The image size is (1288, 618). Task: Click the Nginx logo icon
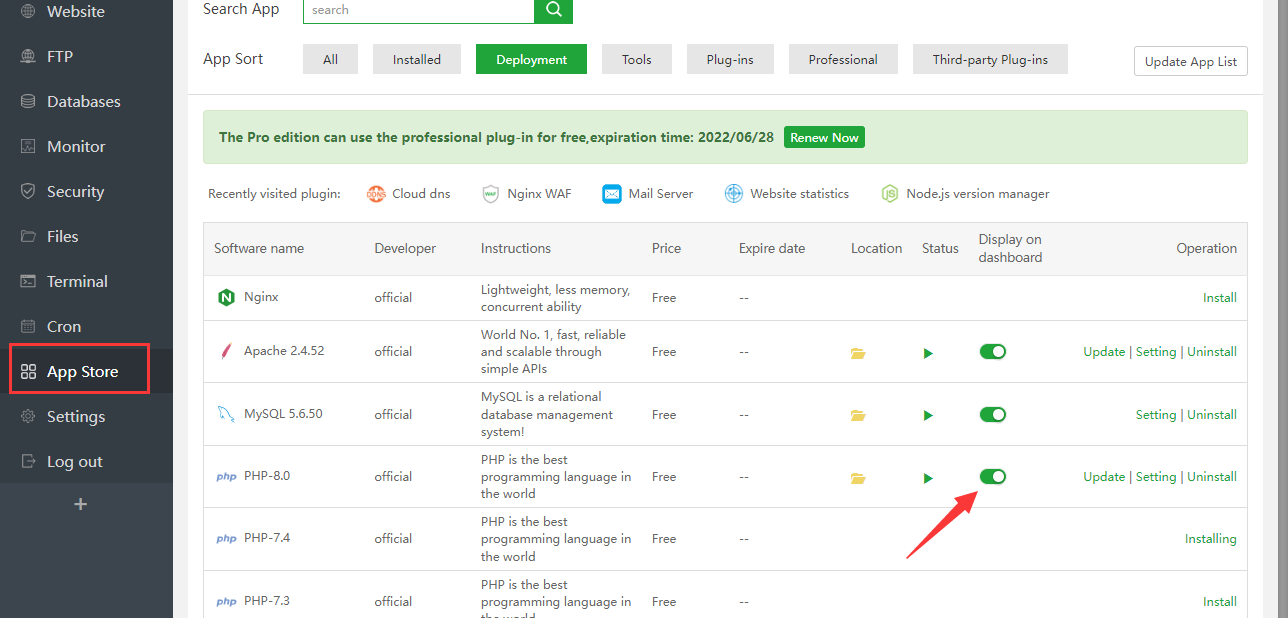[x=226, y=297]
